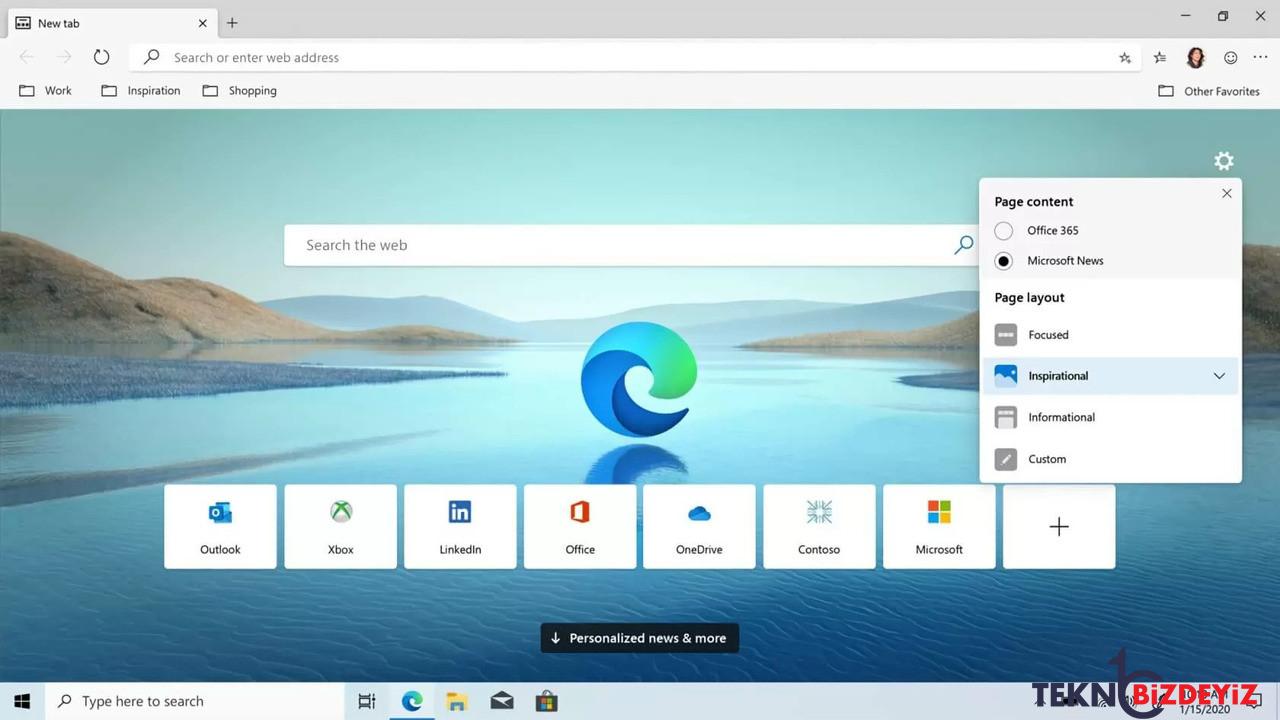Screen dimensions: 1280x720
Task: Open the Work favorites folder
Action: point(46,91)
